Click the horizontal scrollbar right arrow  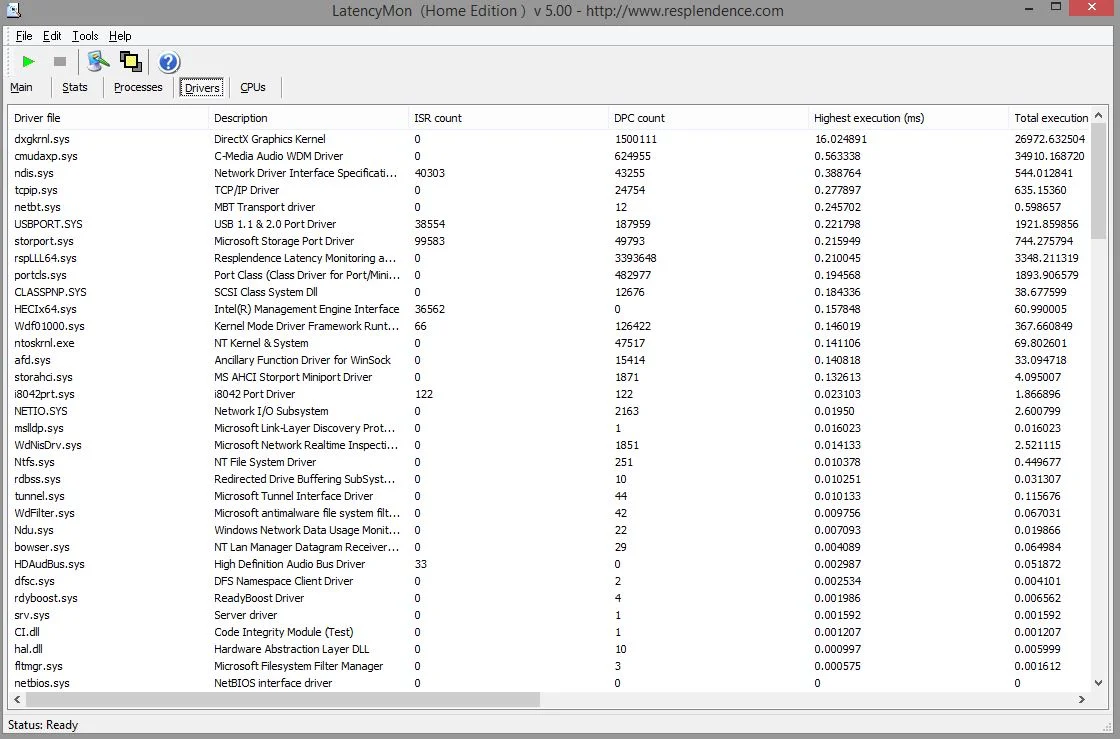tap(1081, 700)
